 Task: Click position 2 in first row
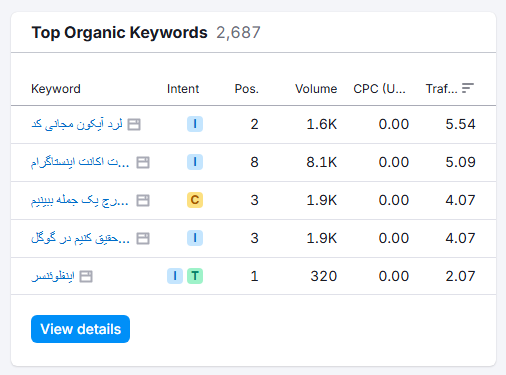click(x=254, y=124)
